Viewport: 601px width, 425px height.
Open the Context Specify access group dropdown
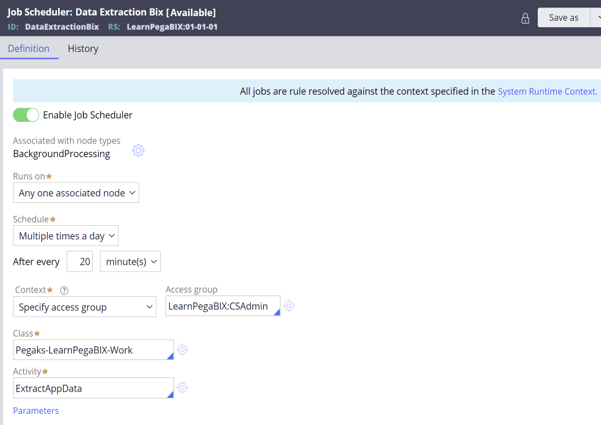tap(85, 307)
